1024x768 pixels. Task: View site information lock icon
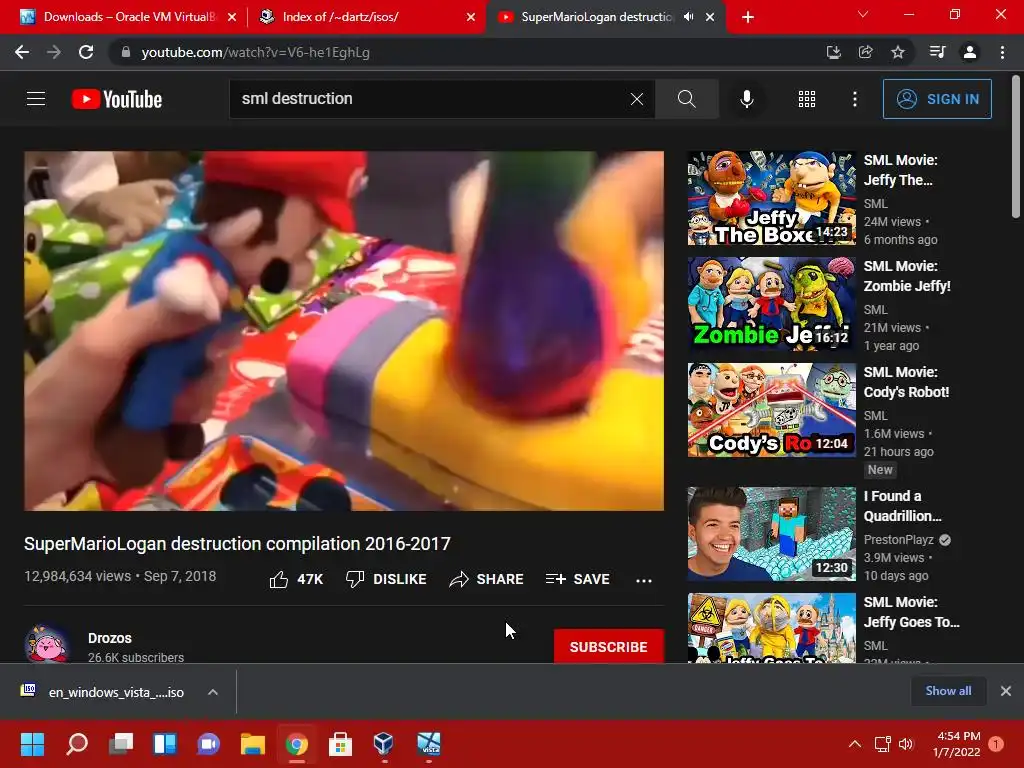point(126,52)
